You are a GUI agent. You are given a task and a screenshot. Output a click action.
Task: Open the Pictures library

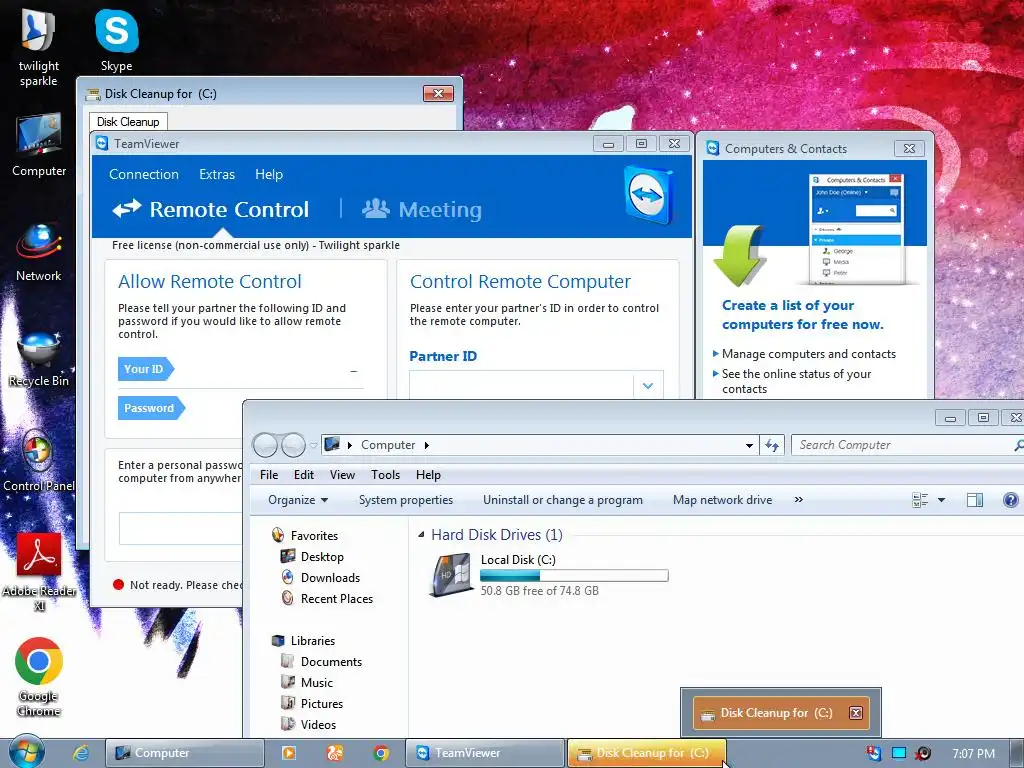312,703
